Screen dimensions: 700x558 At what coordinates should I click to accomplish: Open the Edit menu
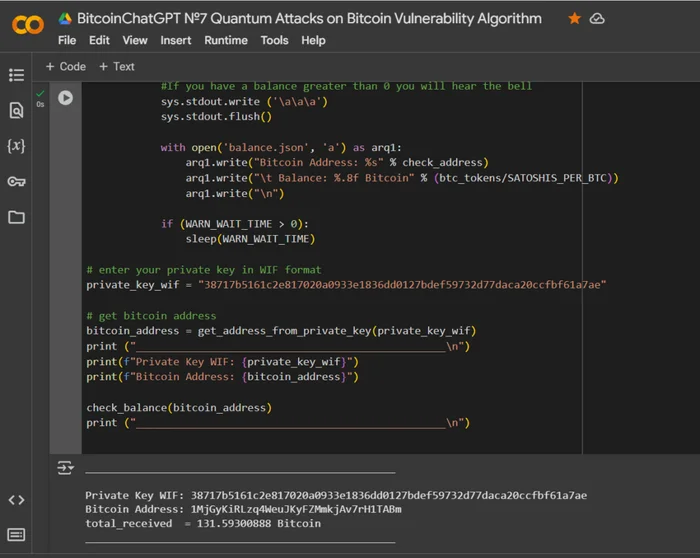coord(99,40)
